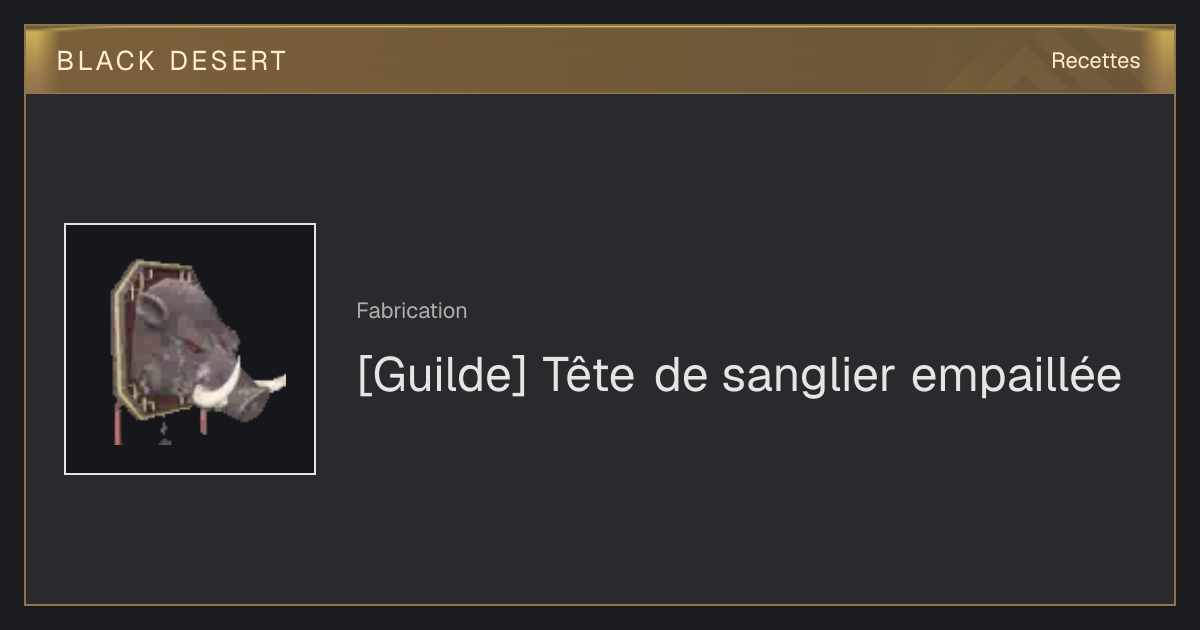
Task: Select the Fabrication category label
Action: tap(411, 311)
